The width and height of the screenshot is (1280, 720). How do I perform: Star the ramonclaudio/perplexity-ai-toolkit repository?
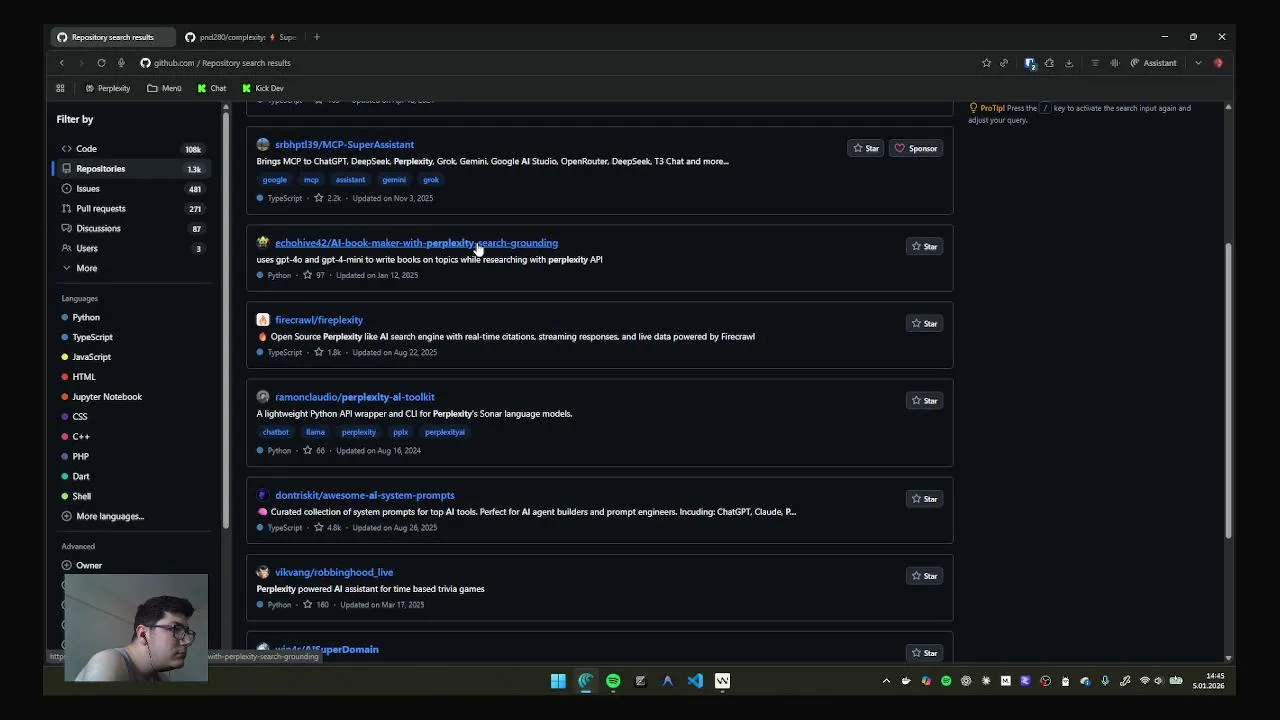pos(924,400)
